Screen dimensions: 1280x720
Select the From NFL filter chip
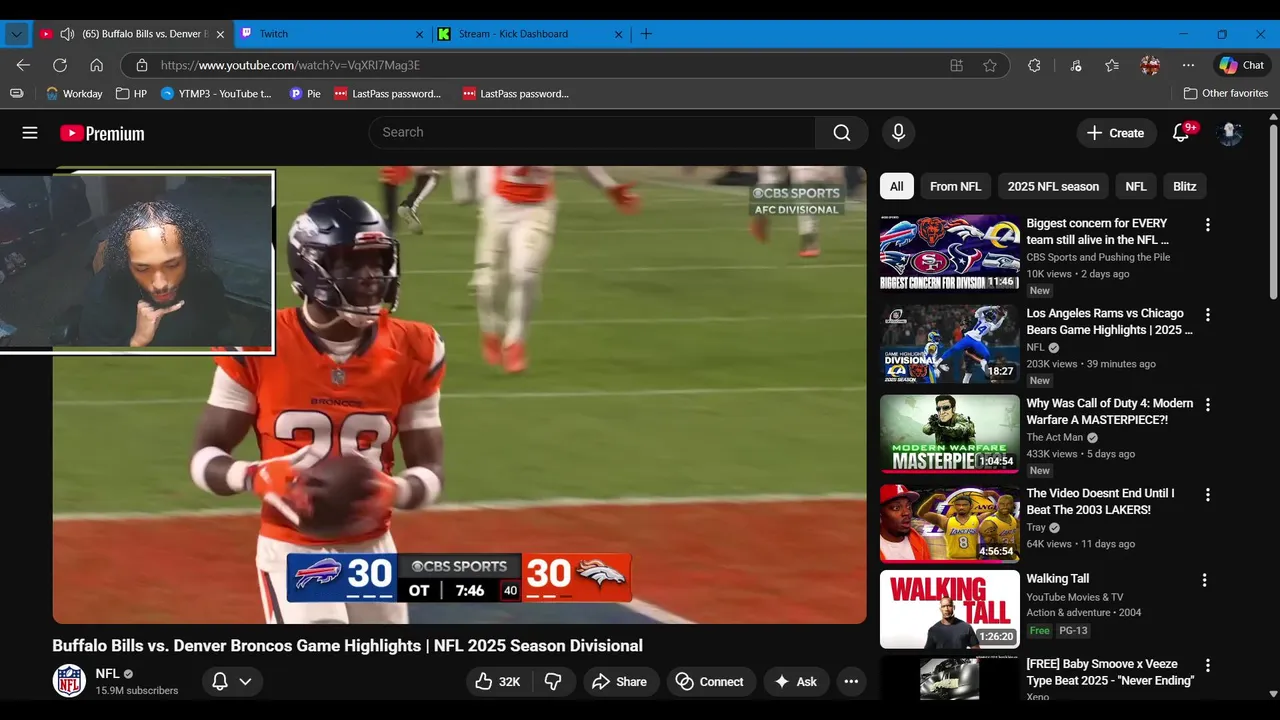[x=956, y=186]
